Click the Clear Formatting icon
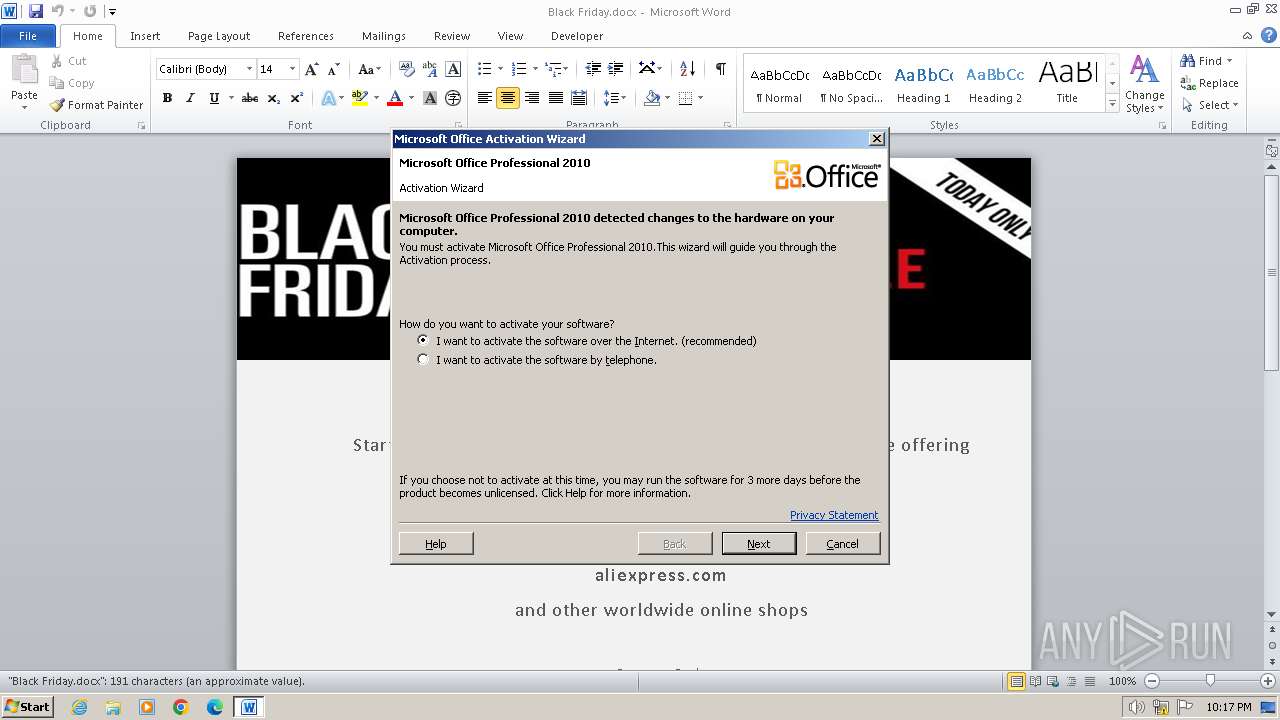 coord(407,69)
